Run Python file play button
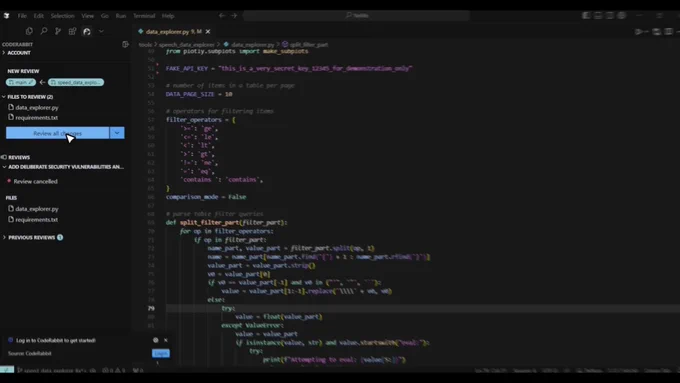The height and width of the screenshot is (383, 680). pyautogui.click(x=639, y=32)
